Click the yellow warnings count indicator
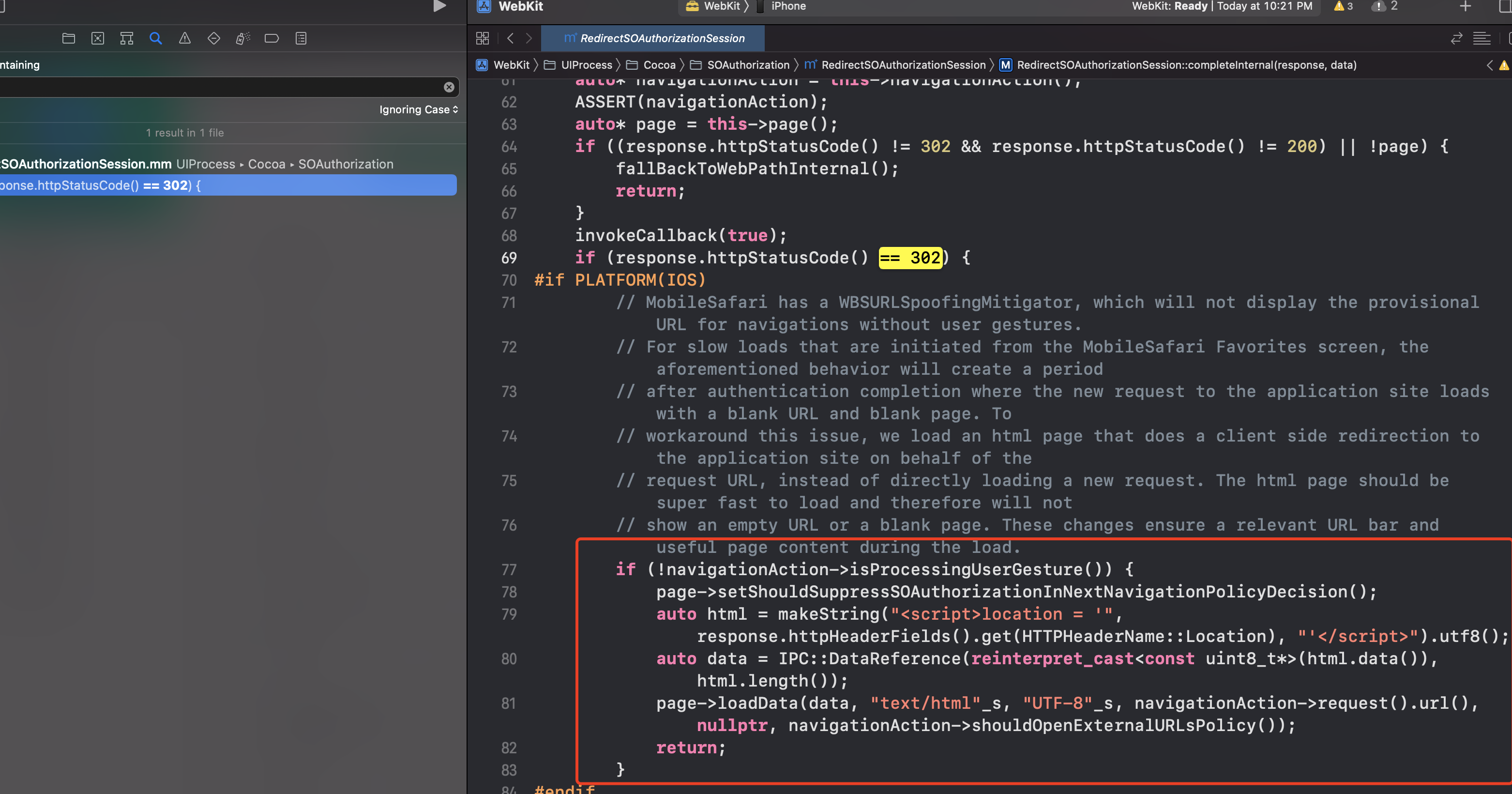The image size is (1512, 794). tap(1344, 6)
